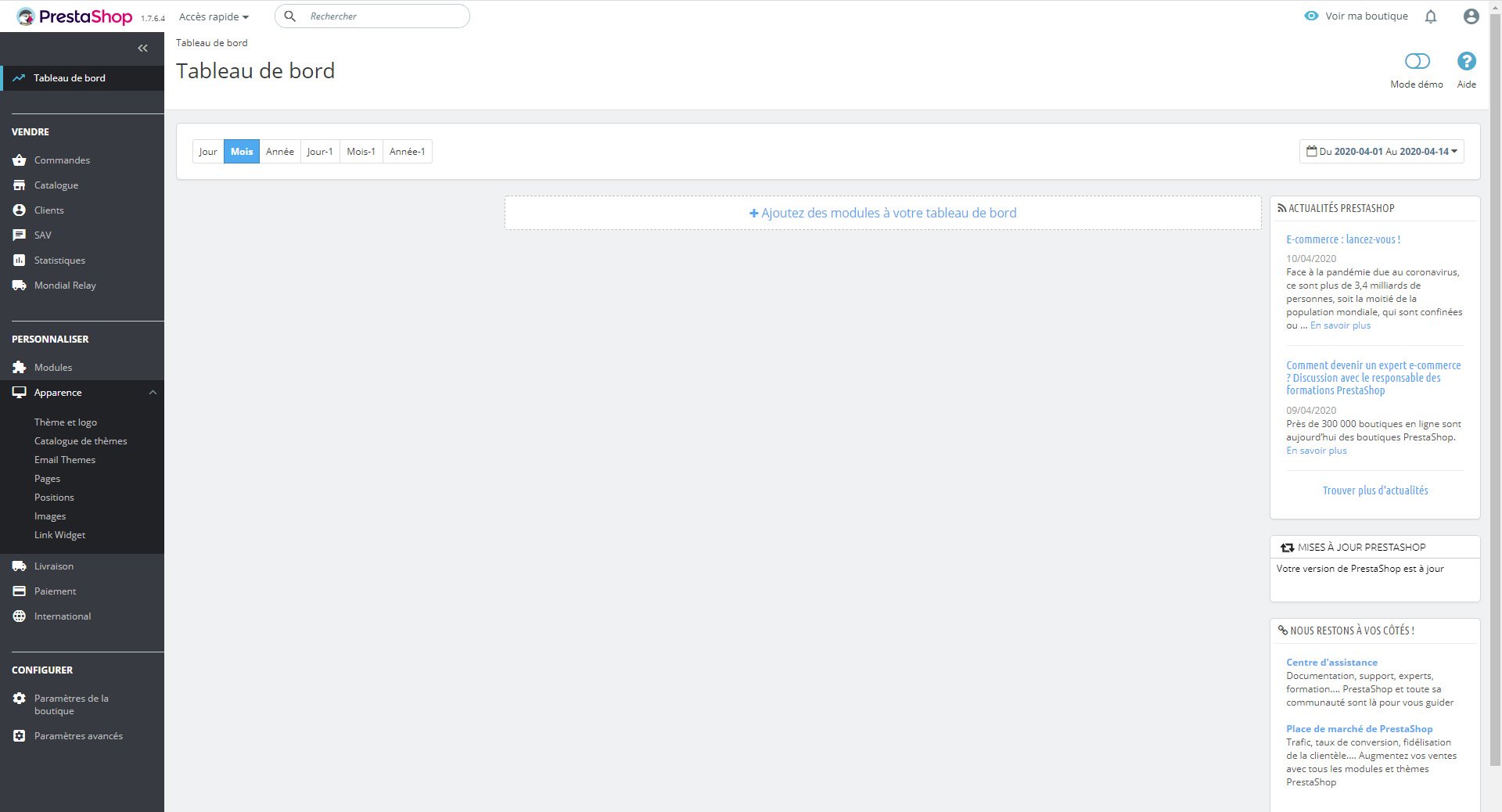Click the Tableau de bord trend icon
This screenshot has width=1502, height=812.
click(x=19, y=78)
